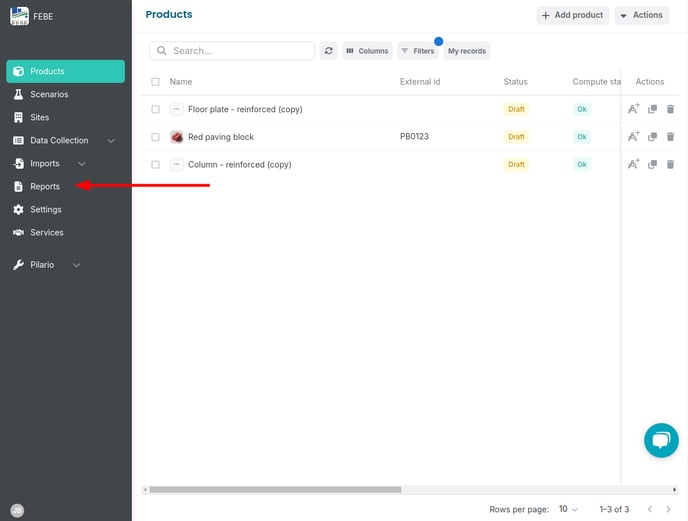Open the Actions dropdown button

(641, 15)
